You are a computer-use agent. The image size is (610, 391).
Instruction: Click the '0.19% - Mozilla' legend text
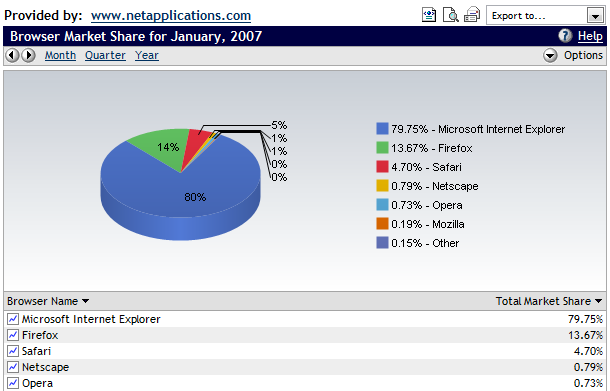click(x=428, y=224)
